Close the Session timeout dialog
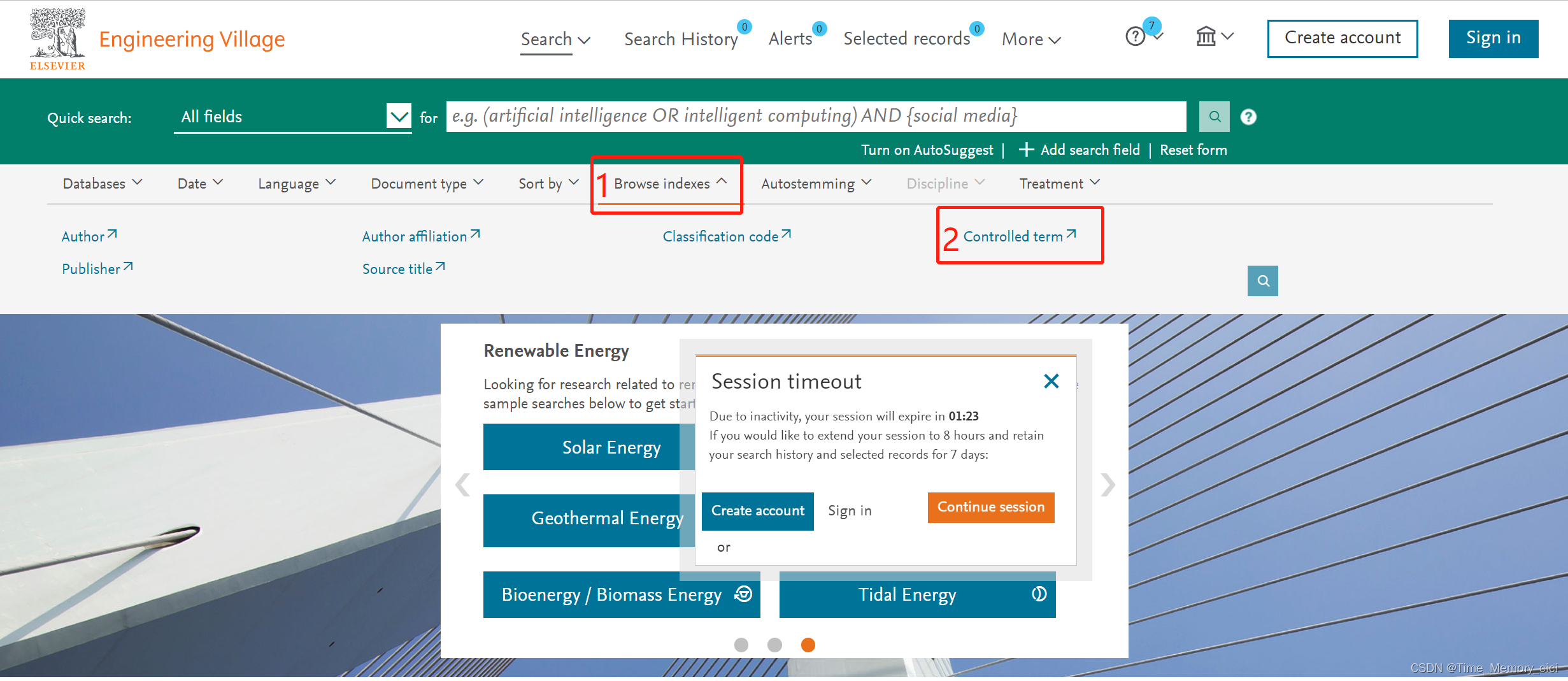This screenshot has width=1568, height=681. 1051,381
